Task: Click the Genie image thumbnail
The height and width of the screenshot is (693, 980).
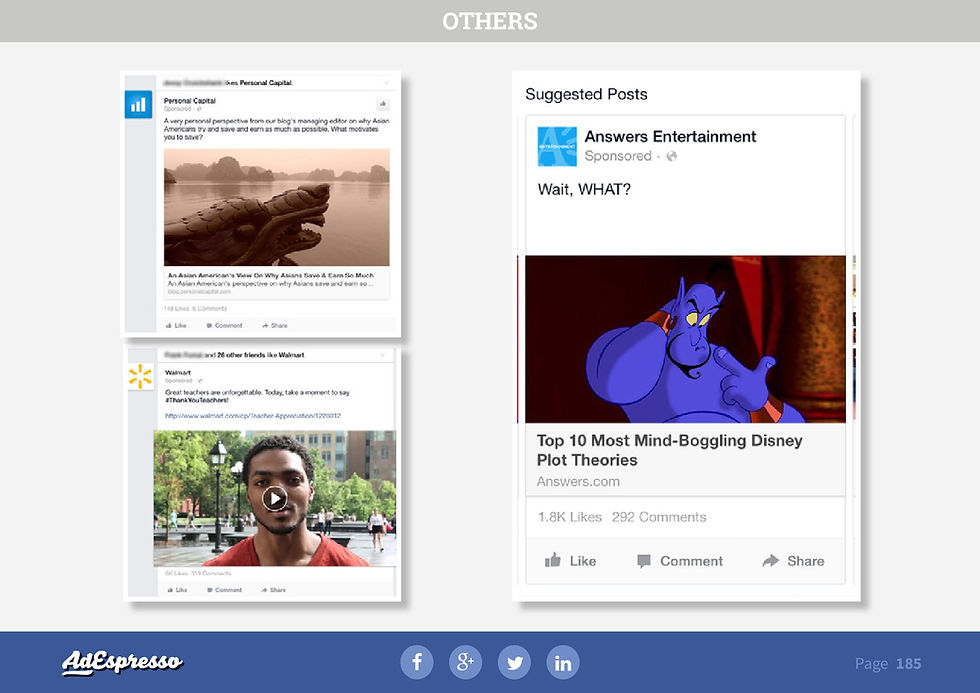Action: (685, 339)
